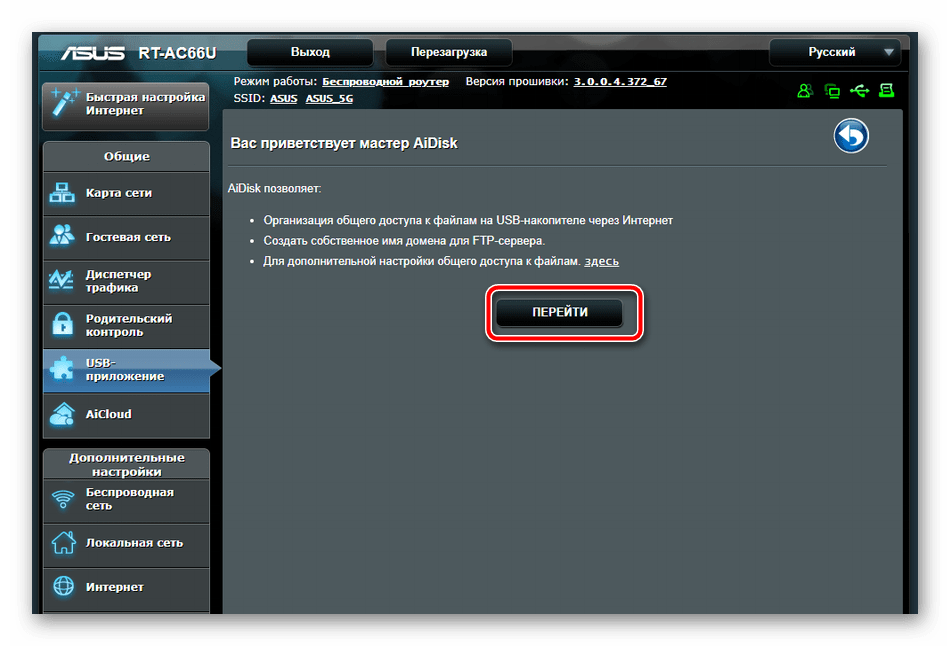Click the local network house icon

click(63, 542)
